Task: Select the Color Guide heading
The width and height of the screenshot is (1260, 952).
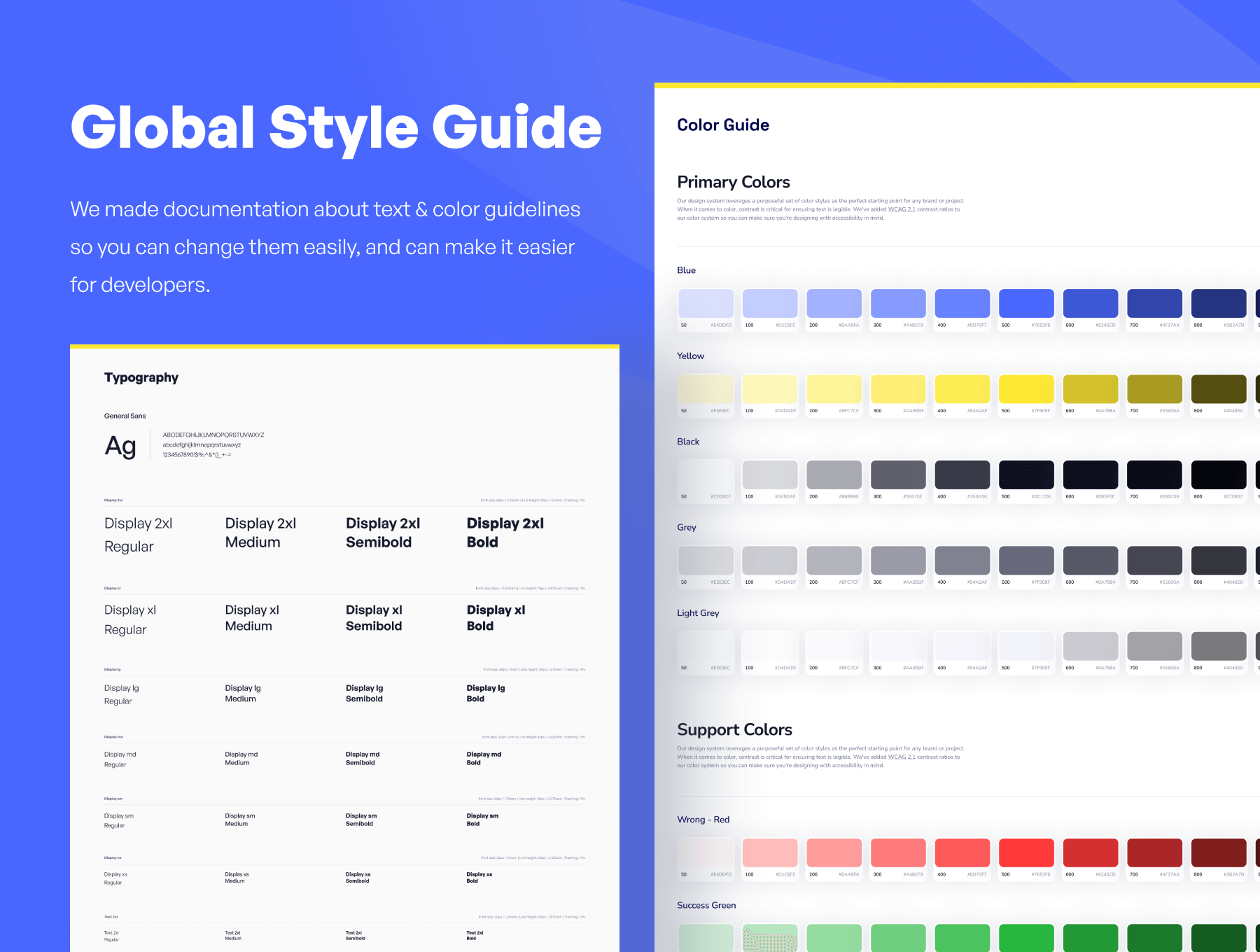Action: 723,125
